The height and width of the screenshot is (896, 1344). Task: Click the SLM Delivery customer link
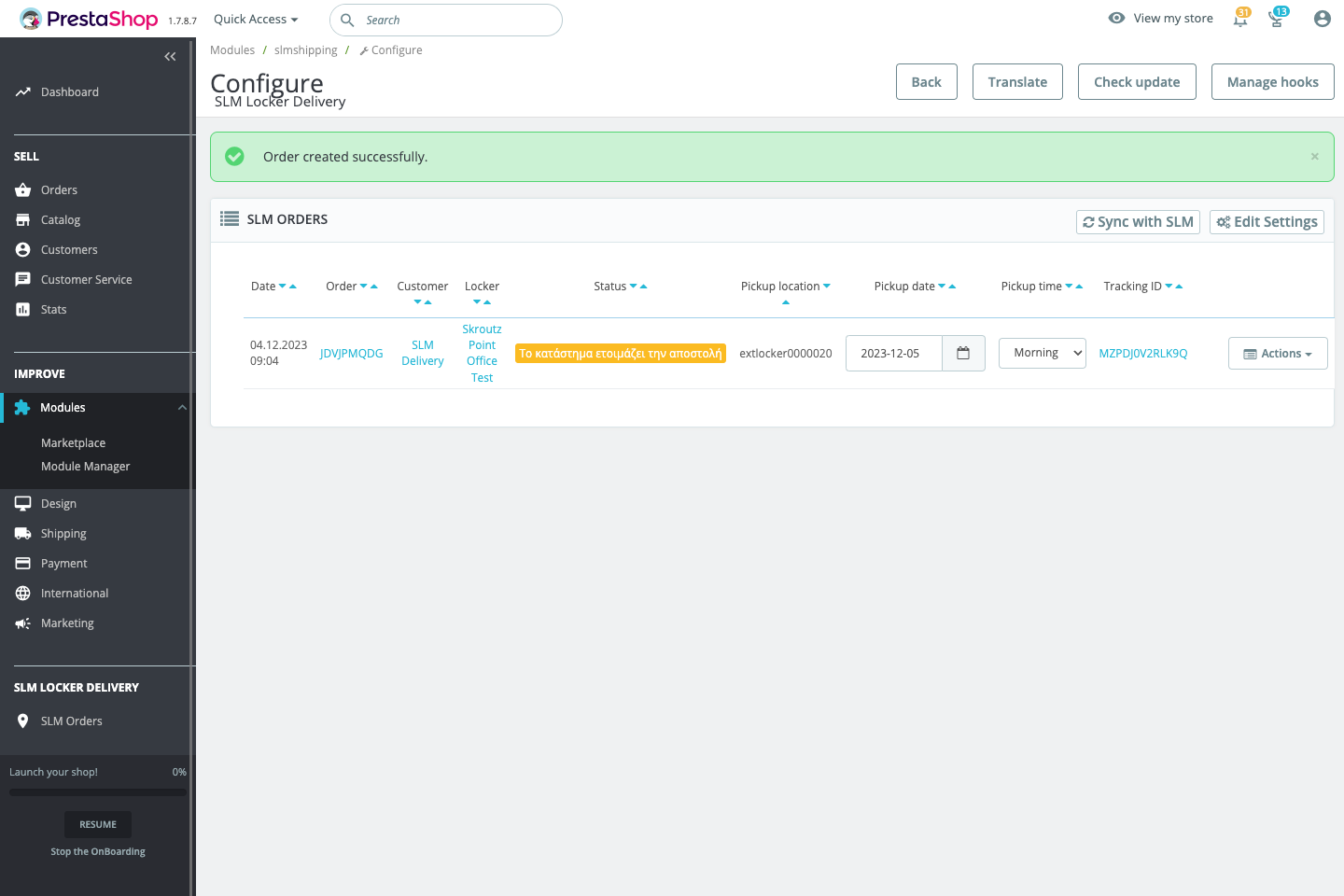(x=423, y=353)
